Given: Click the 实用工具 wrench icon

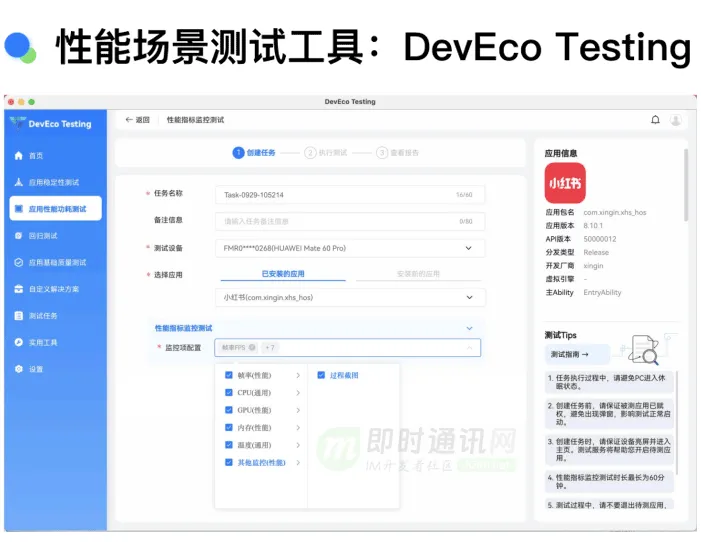Looking at the screenshot, I should click(18, 343).
